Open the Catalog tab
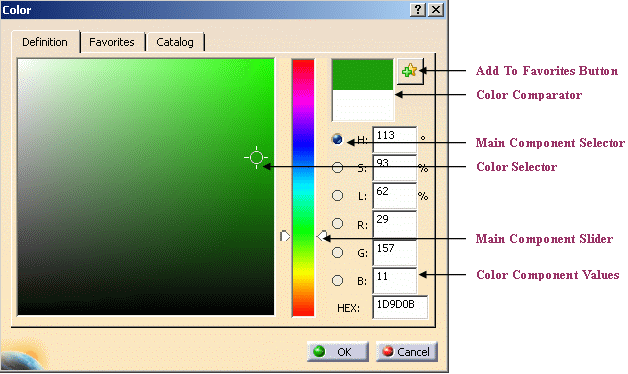Screen dimensions: 628x374 click(x=175, y=42)
